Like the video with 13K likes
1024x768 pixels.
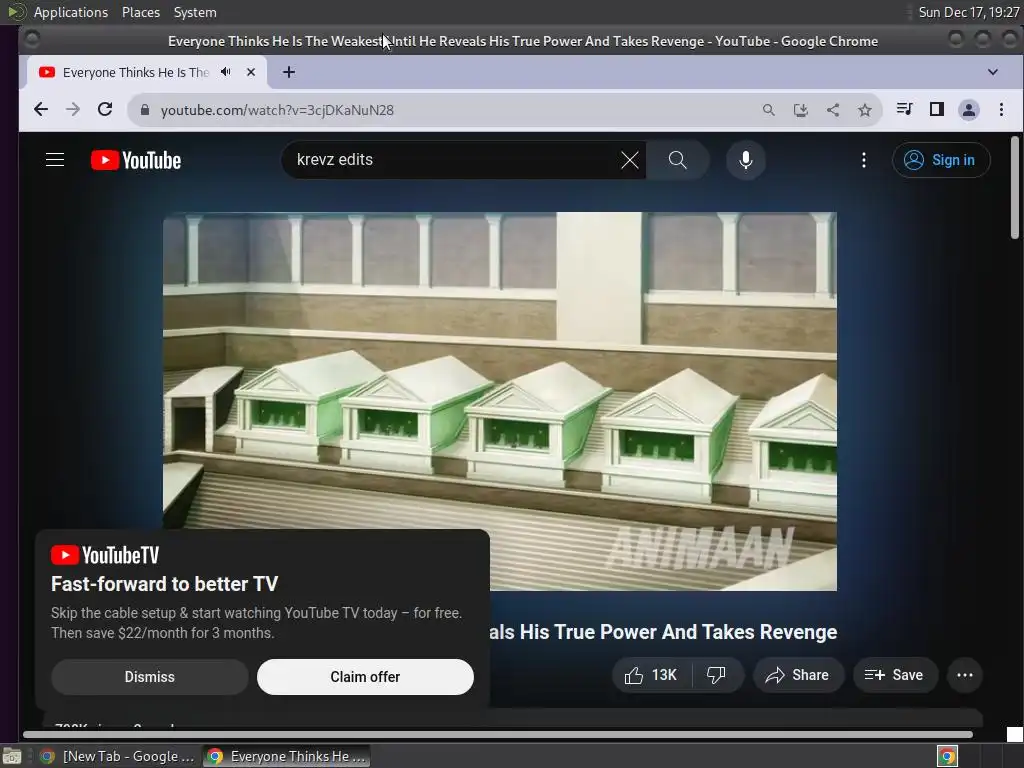coord(651,675)
